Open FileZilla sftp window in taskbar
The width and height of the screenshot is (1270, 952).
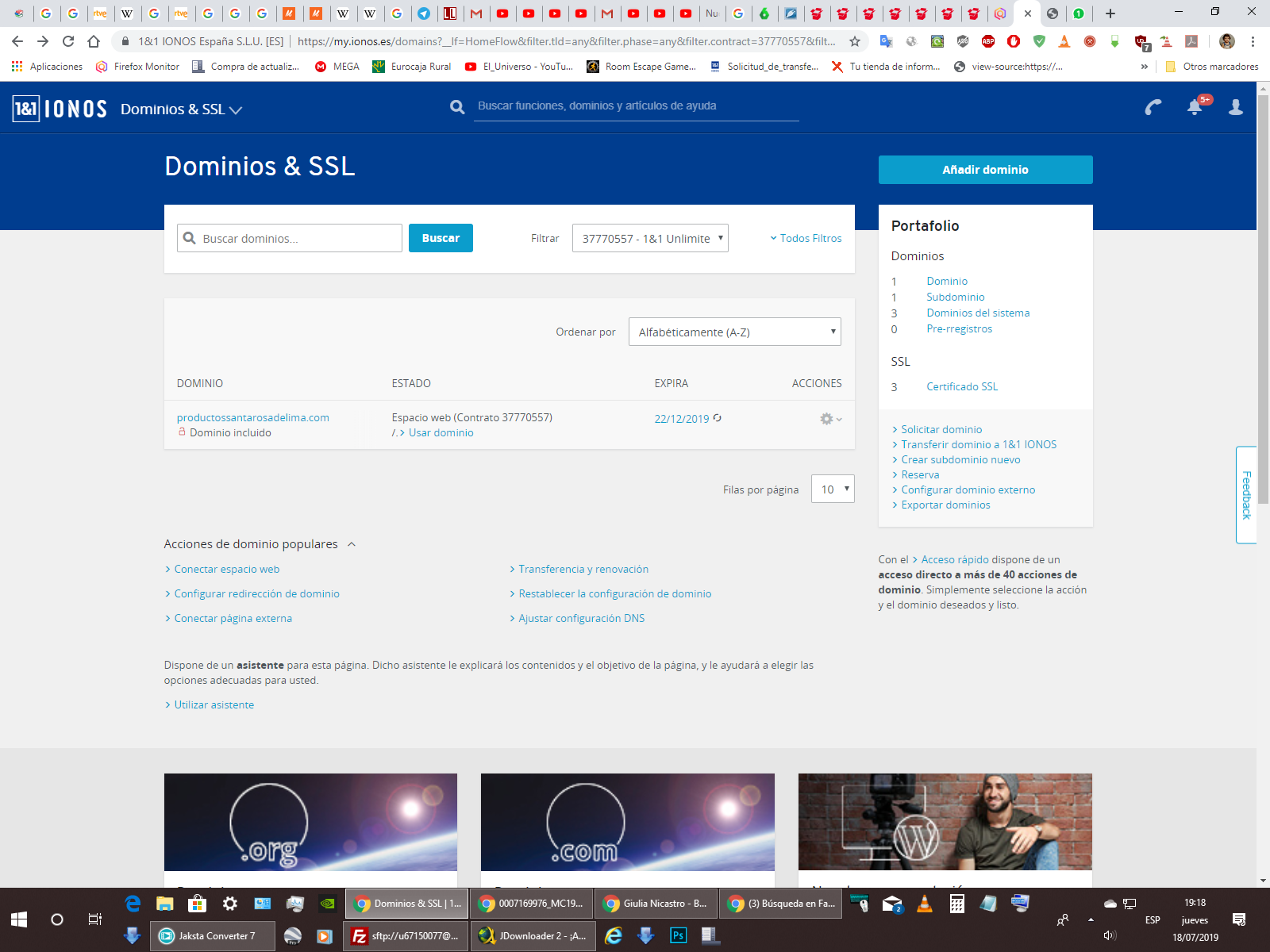[406, 936]
